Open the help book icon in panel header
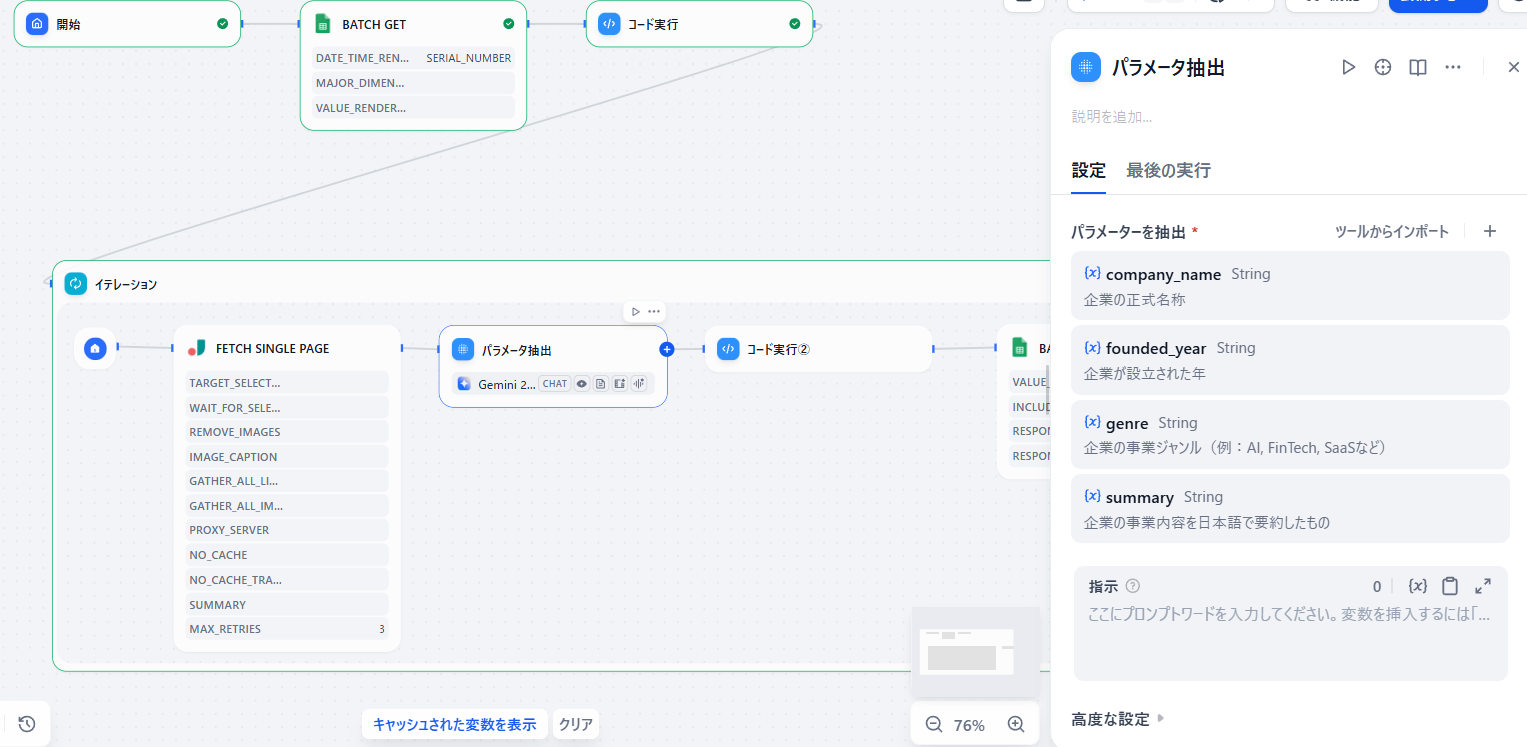The width and height of the screenshot is (1527, 747). point(1417,67)
